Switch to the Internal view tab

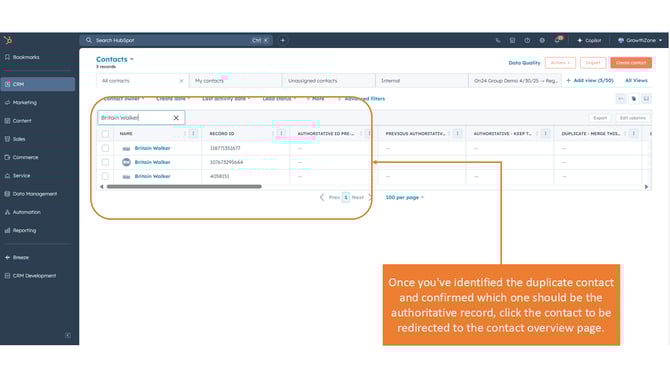coord(421,81)
